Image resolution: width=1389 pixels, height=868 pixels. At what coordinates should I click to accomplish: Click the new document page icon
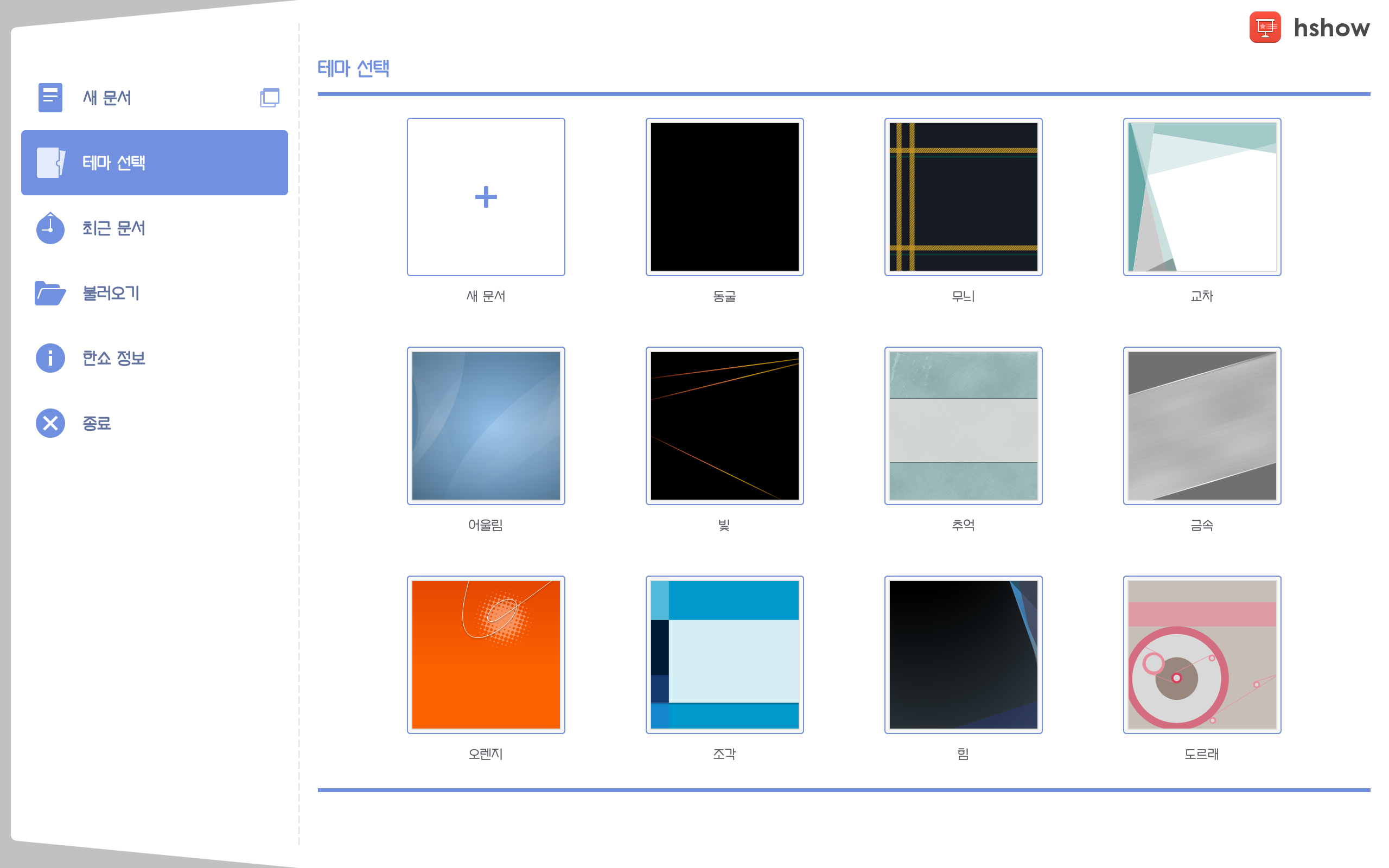click(x=50, y=98)
